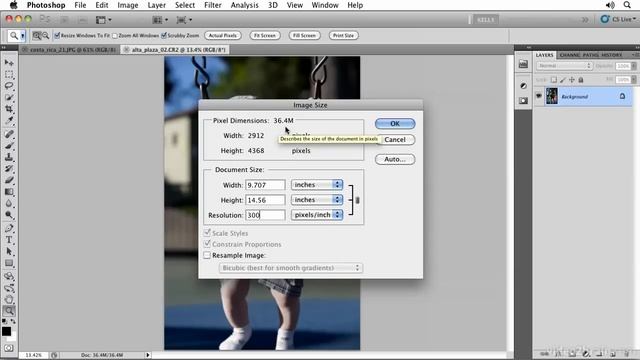Toggle Quick Mask mode icon

point(9,348)
